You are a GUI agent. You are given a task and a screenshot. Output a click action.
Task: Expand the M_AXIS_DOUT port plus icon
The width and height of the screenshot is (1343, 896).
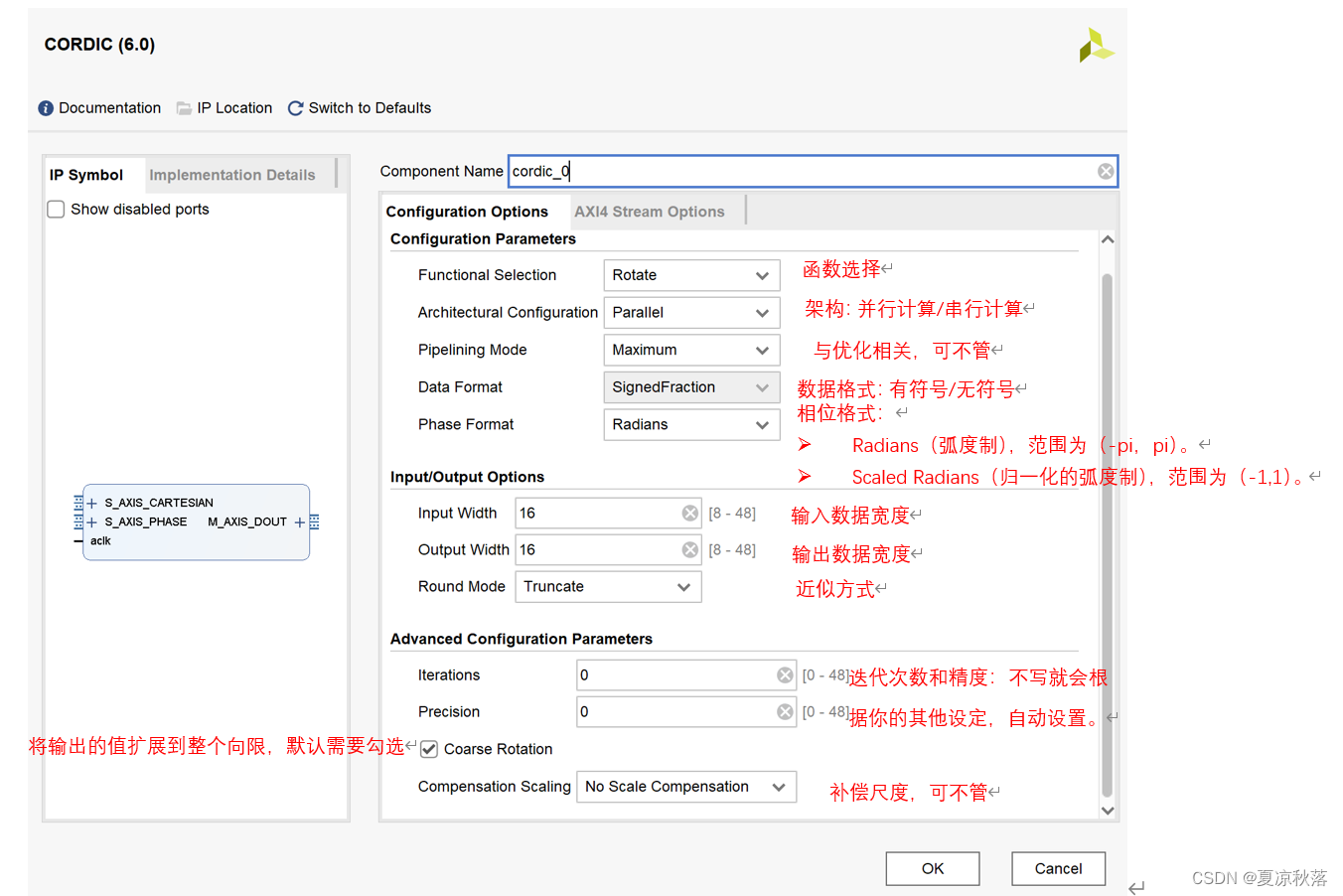[x=299, y=523]
